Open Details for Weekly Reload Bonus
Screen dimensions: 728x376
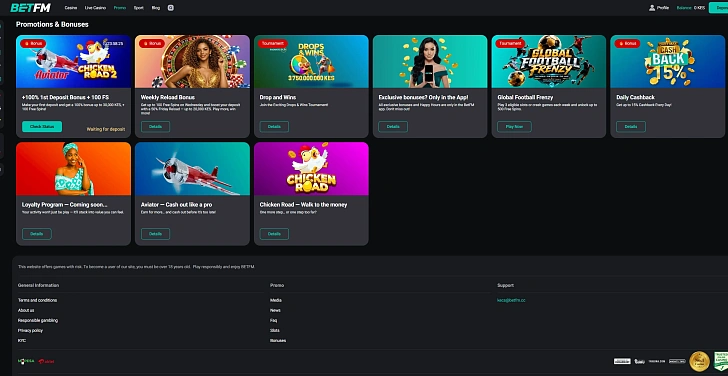coord(155,126)
